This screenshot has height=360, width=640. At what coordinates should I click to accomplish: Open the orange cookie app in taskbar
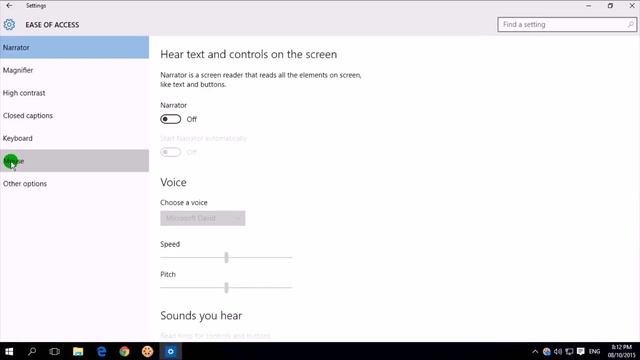[147, 351]
